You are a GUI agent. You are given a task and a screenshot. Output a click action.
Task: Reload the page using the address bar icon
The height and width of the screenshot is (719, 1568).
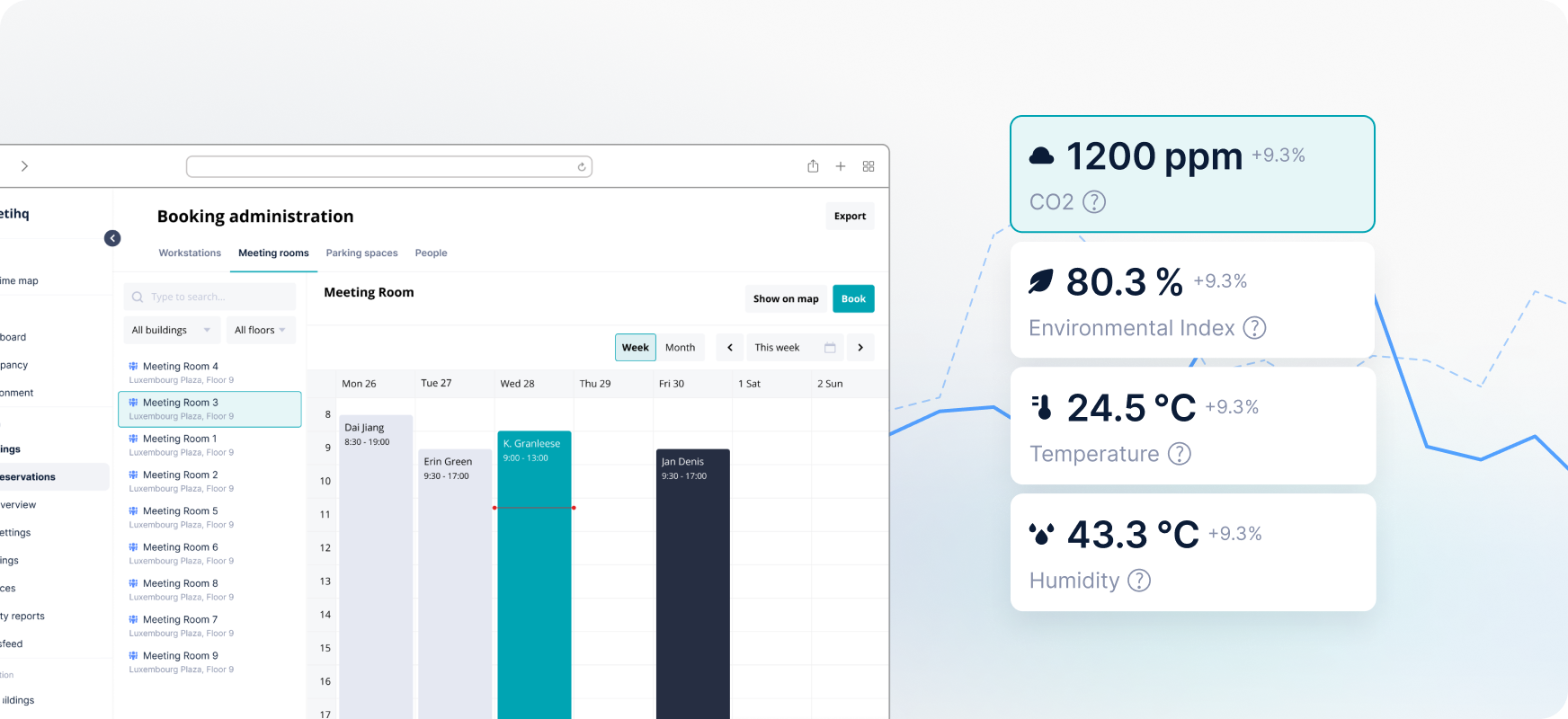(582, 167)
